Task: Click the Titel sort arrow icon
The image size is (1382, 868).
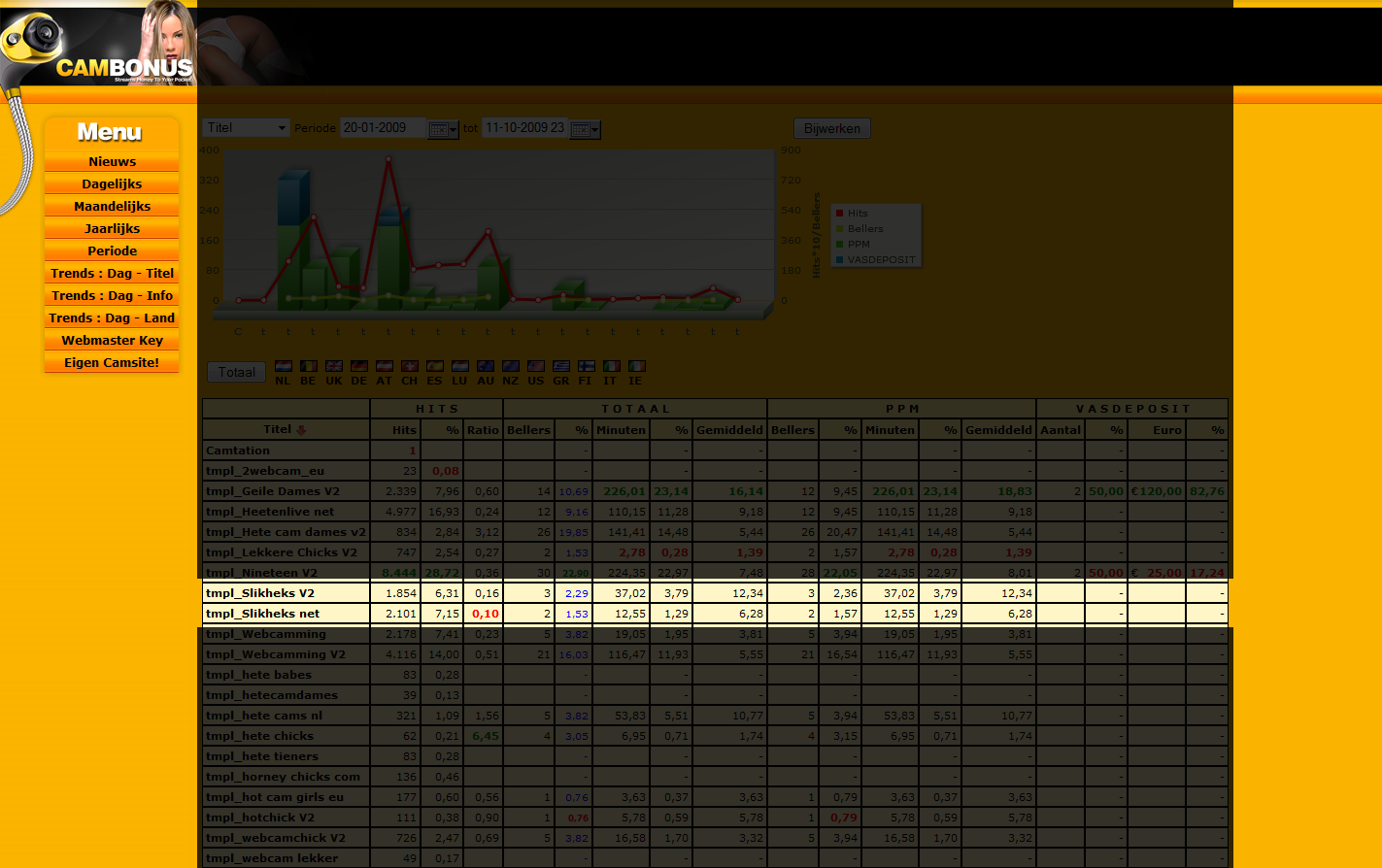Action: point(300,430)
